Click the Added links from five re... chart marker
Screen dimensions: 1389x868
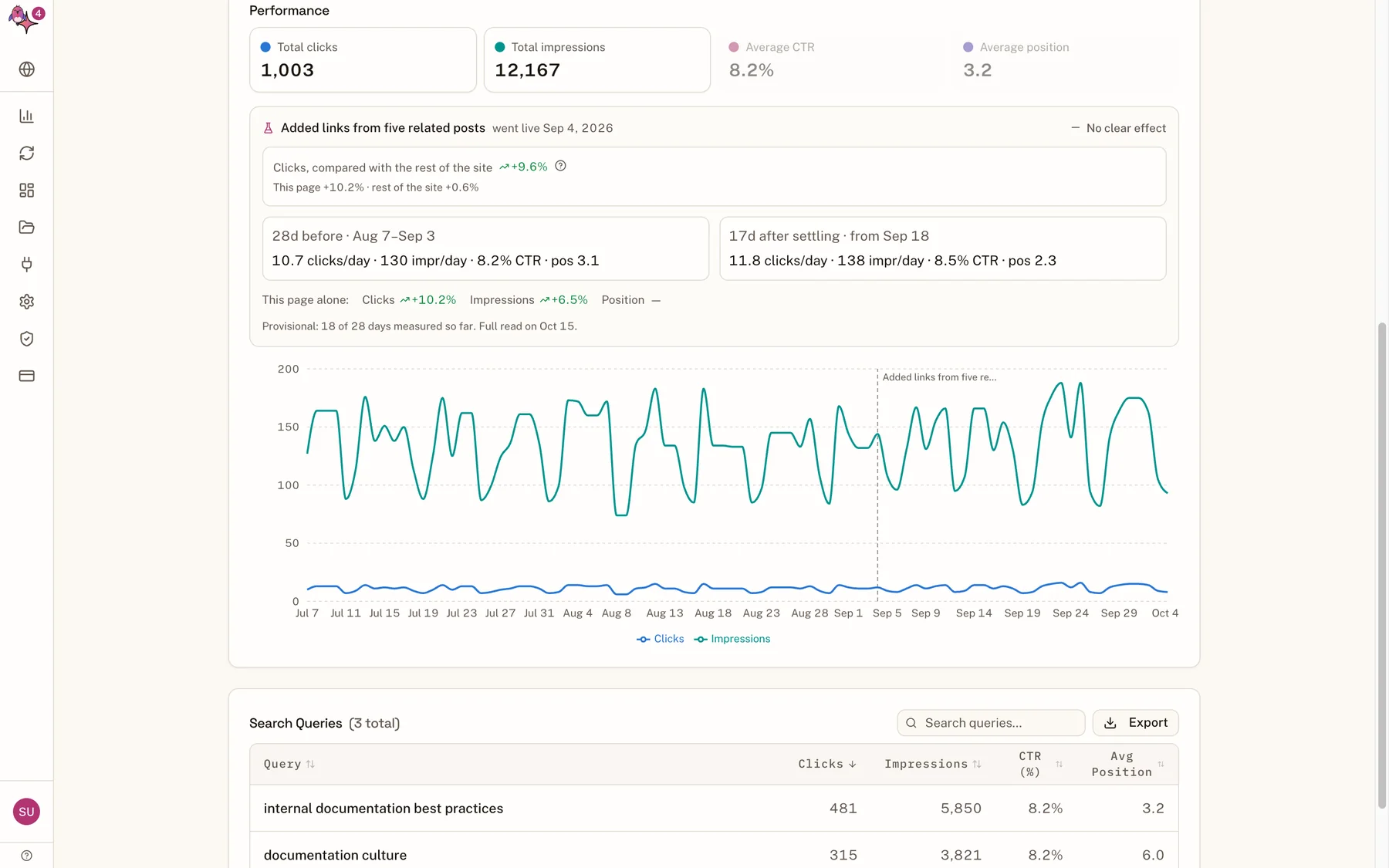pyautogui.click(x=939, y=377)
